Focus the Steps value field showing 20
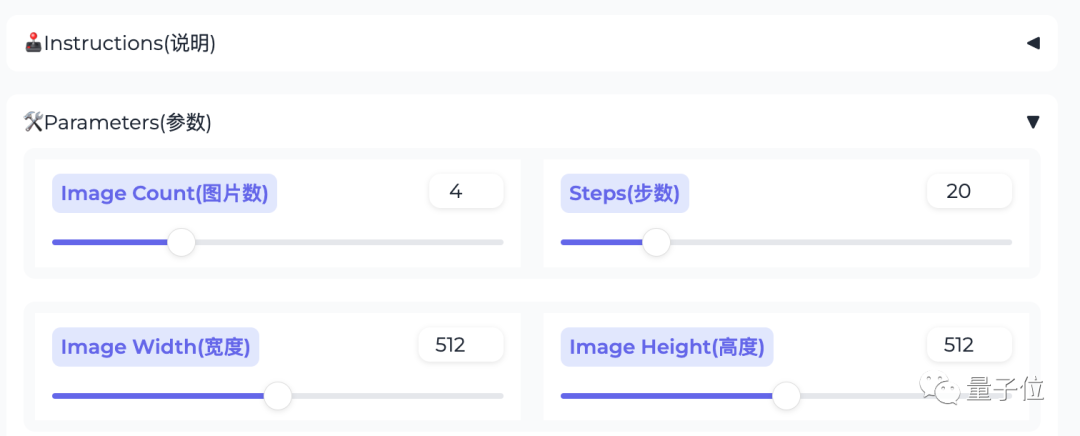 click(968, 191)
